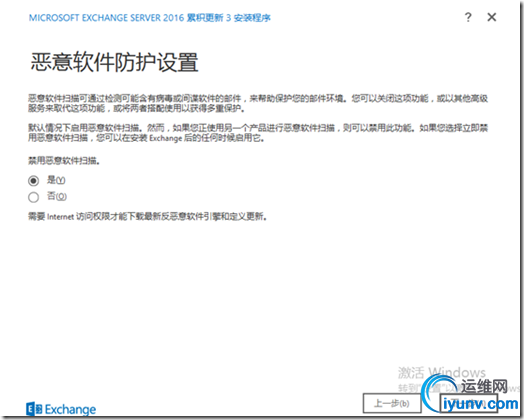Viewport: 524px width, 420px height.
Task: Click the Microsoft Exchange Server 2016 title text
Action: 150,18
